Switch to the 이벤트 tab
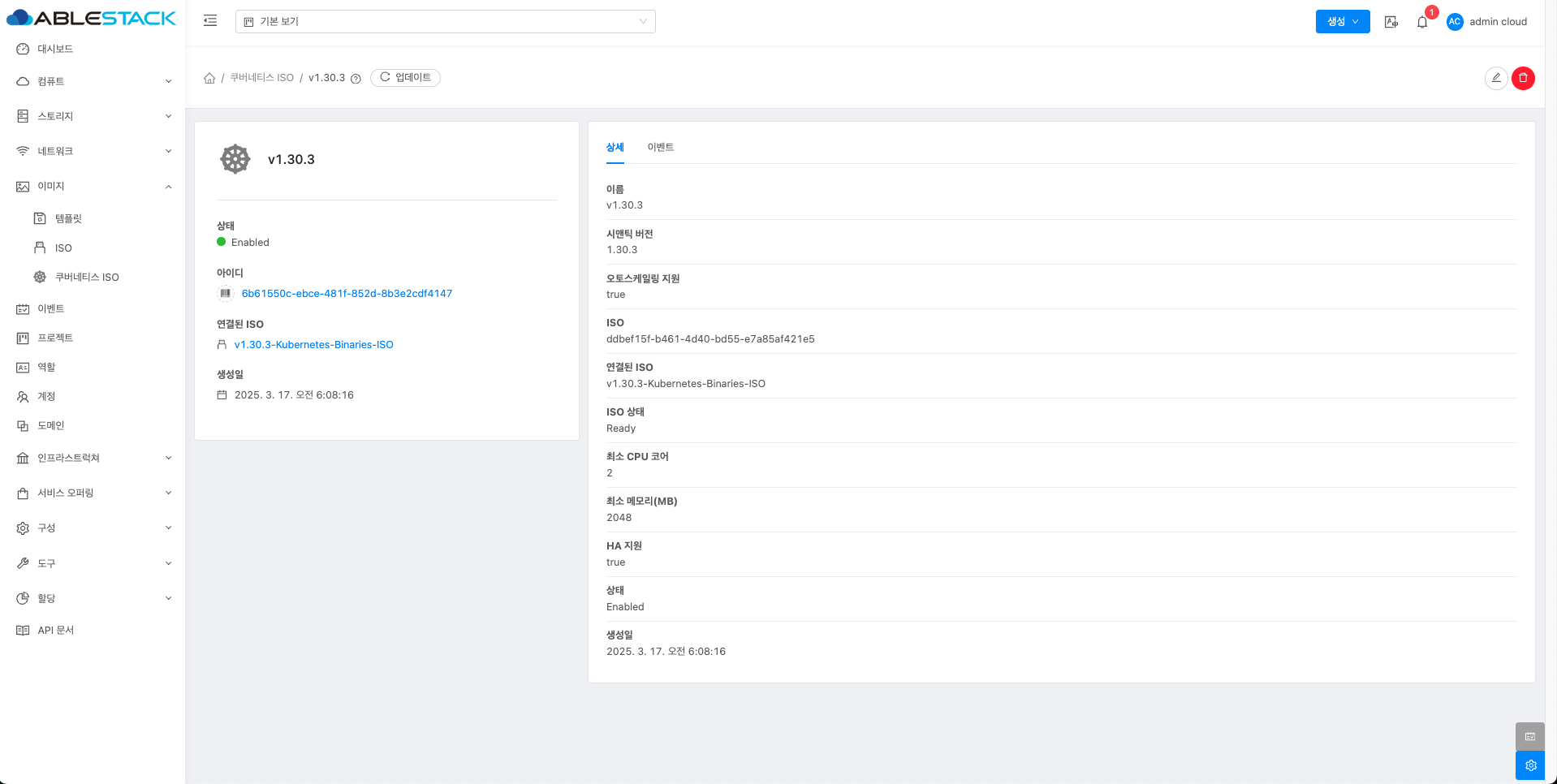Image resolution: width=1557 pixels, height=784 pixels. click(x=660, y=147)
